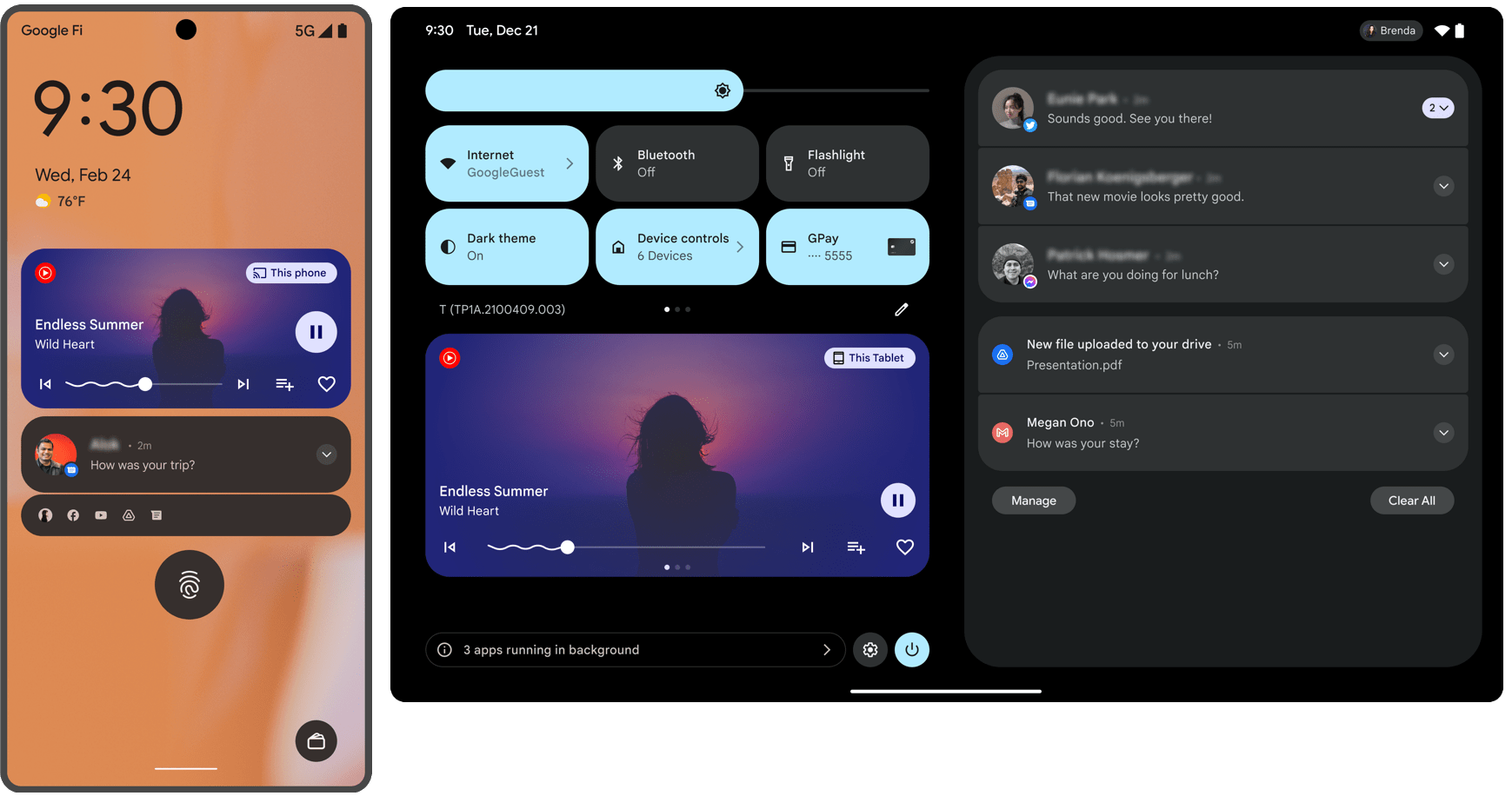Image resolution: width=1512 pixels, height=796 pixels.
Task: Tap the tablet bottom navigation handle
Action: [x=946, y=692]
